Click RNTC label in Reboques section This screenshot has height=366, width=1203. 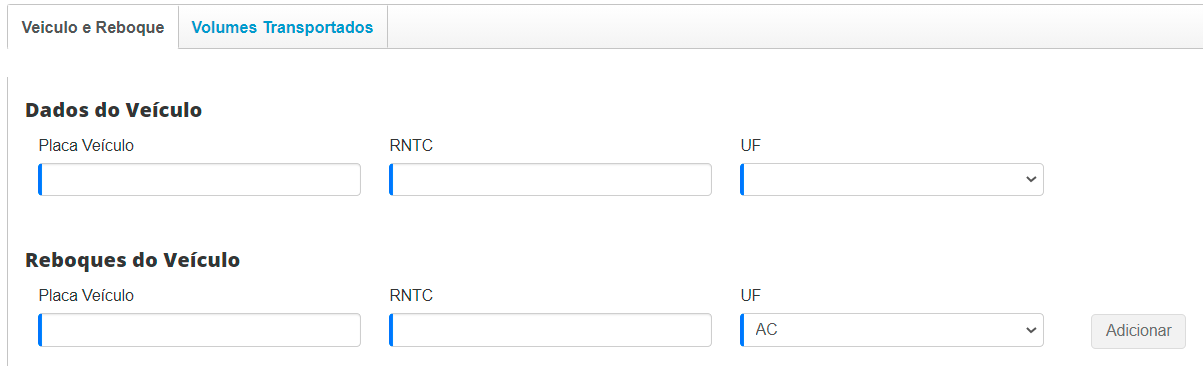[411, 296]
